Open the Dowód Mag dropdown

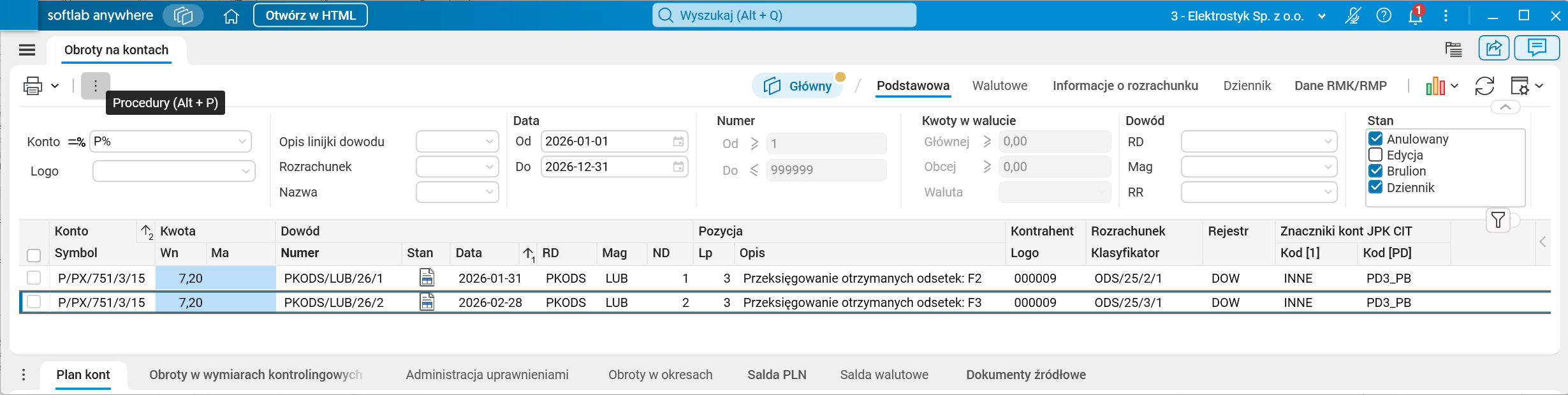(1259, 167)
